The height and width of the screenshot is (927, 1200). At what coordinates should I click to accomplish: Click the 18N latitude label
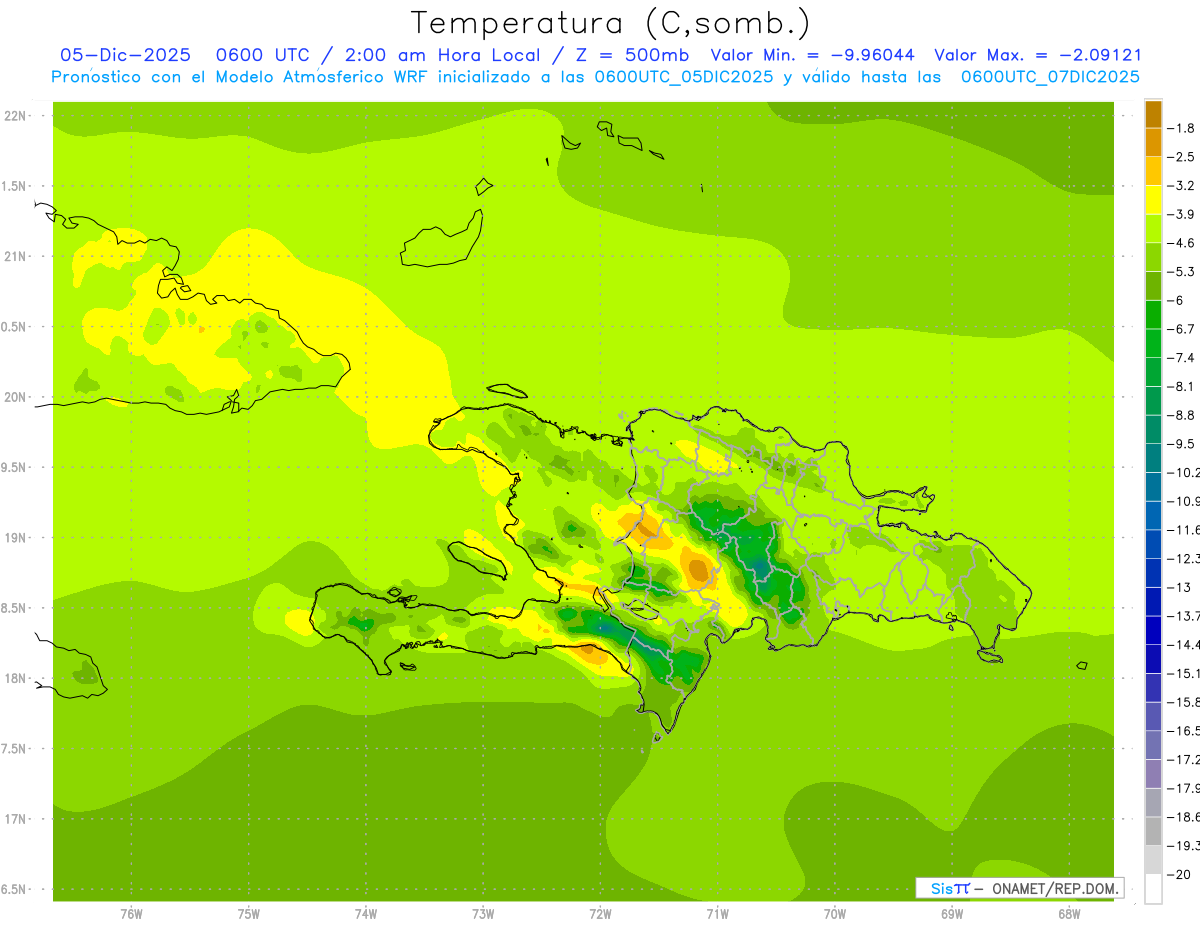pyautogui.click(x=15, y=678)
